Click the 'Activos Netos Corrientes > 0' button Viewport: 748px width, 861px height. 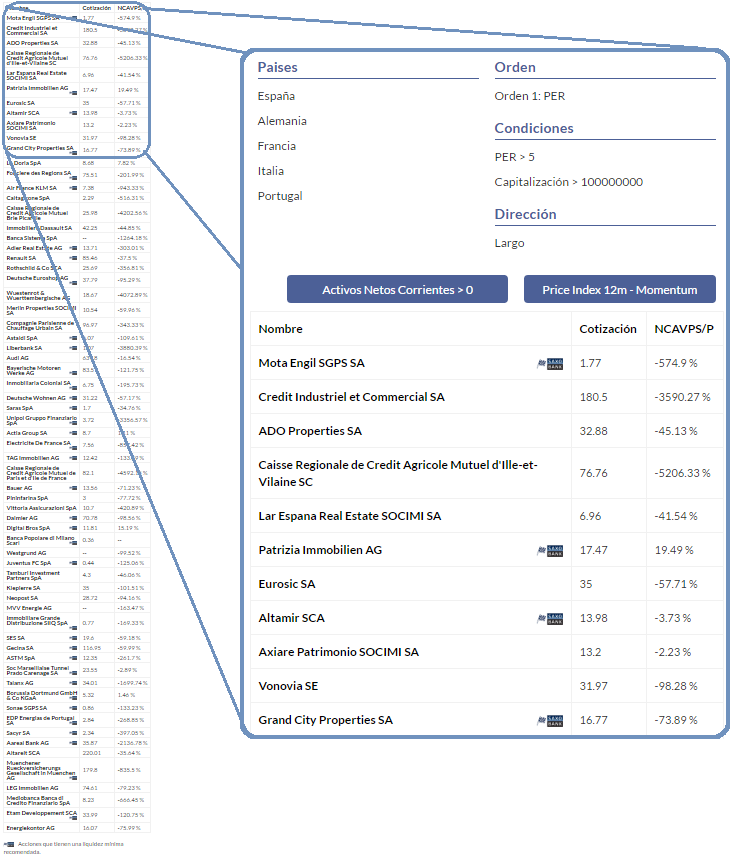pyautogui.click(x=397, y=289)
